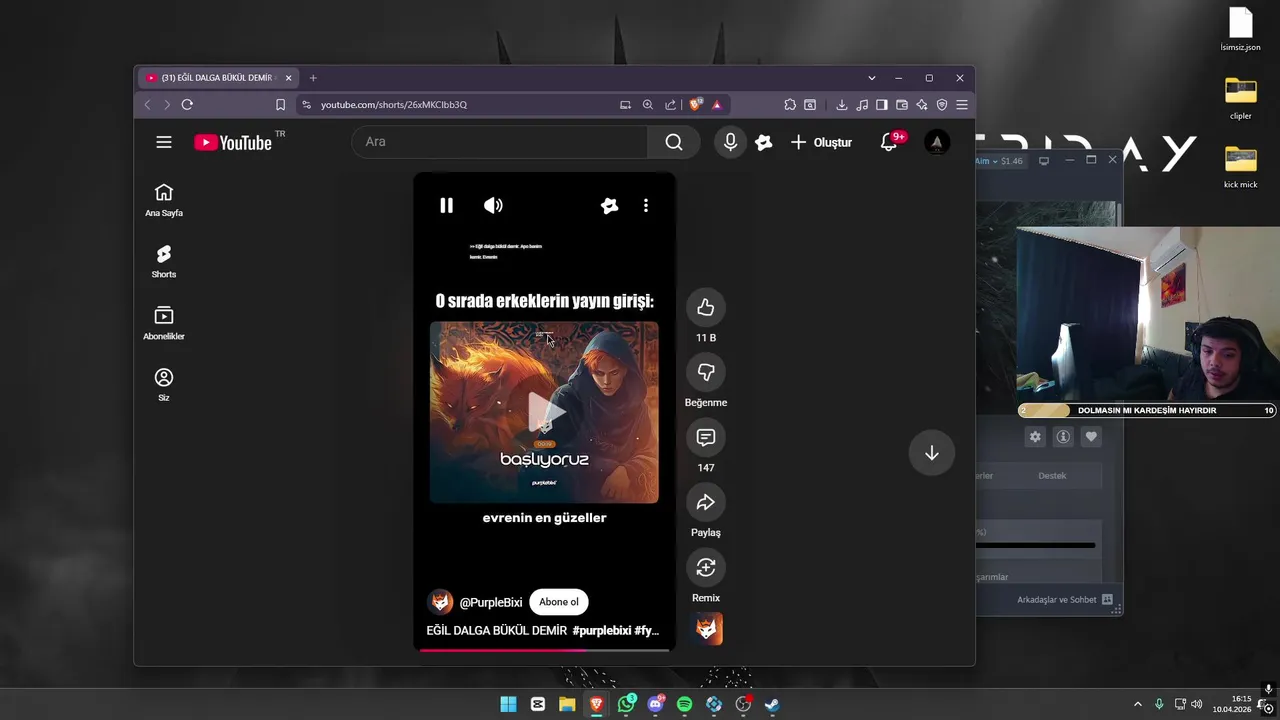Open WhatsApp from the taskbar
Screen dimensions: 1280x720
(x=626, y=704)
